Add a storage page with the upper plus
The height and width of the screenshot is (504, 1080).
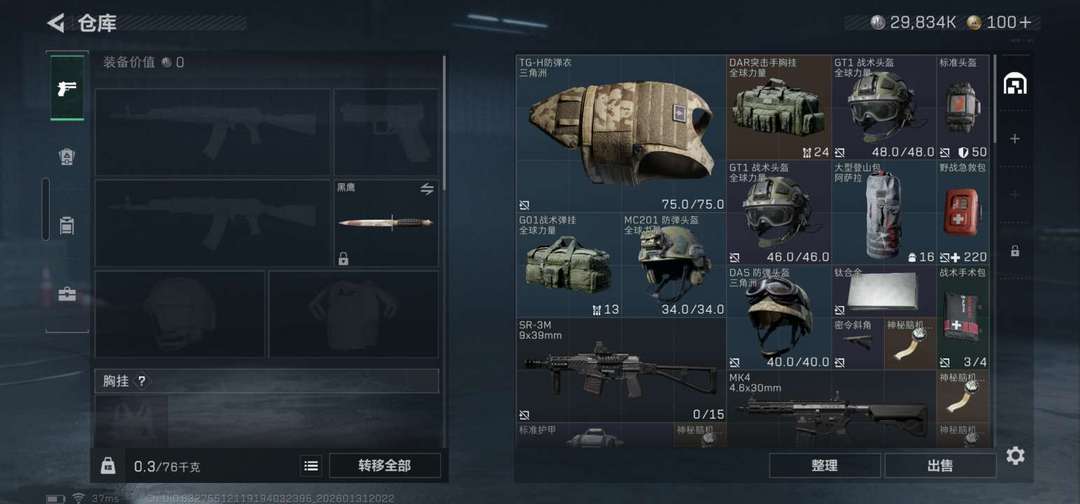[1015, 139]
